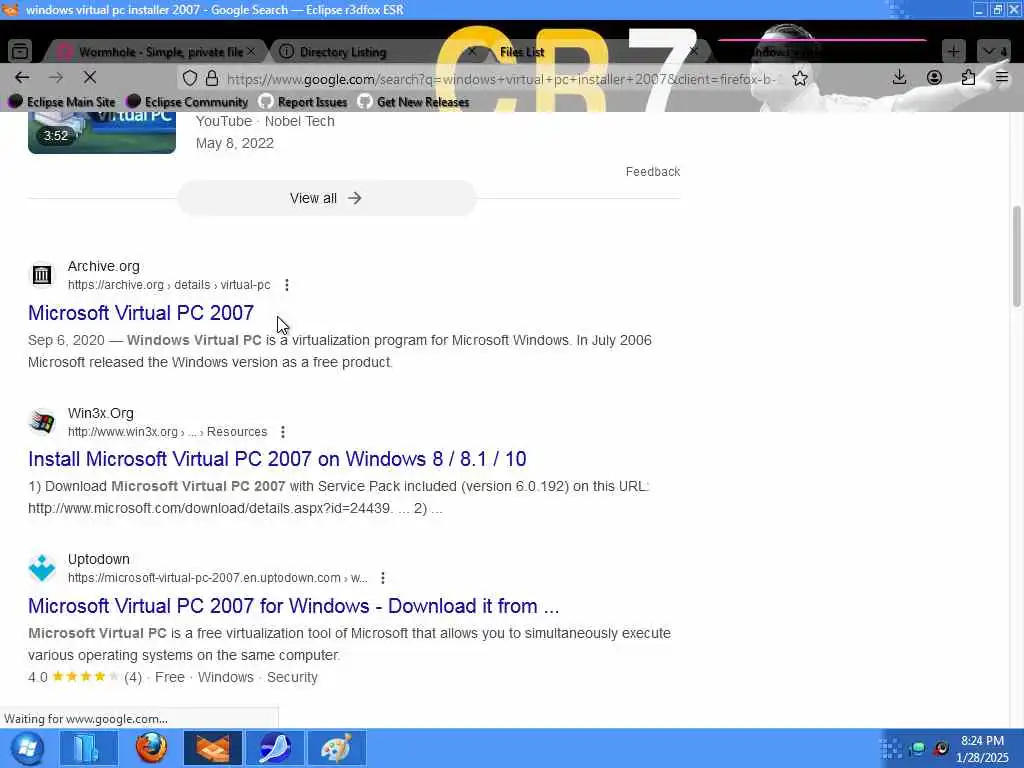Viewport: 1024px width, 768px height.
Task: Open more options for Win3x.Org result
Action: pyautogui.click(x=283, y=432)
